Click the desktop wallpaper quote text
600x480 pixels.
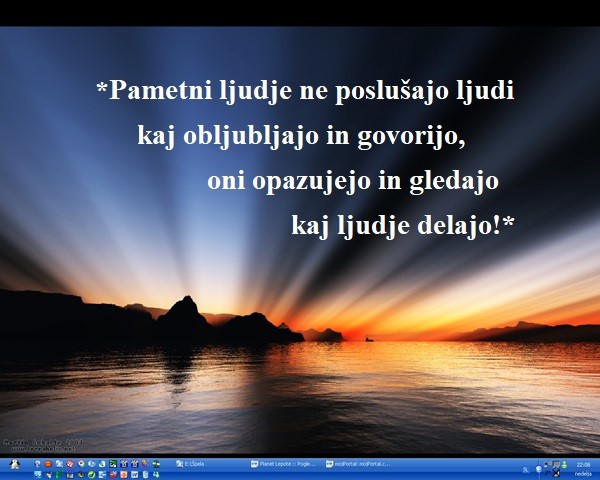[x=305, y=157]
